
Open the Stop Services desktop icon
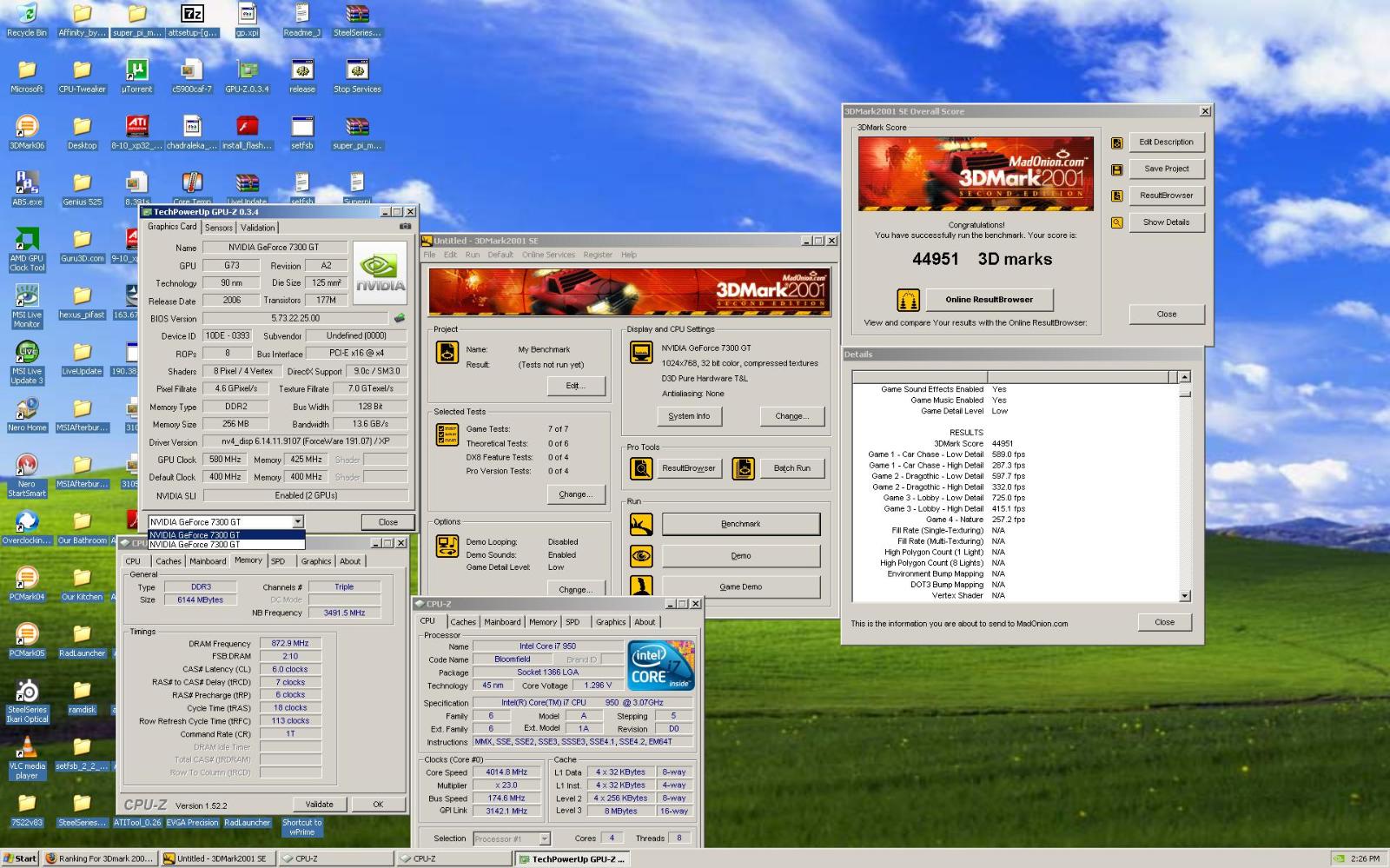(357, 76)
